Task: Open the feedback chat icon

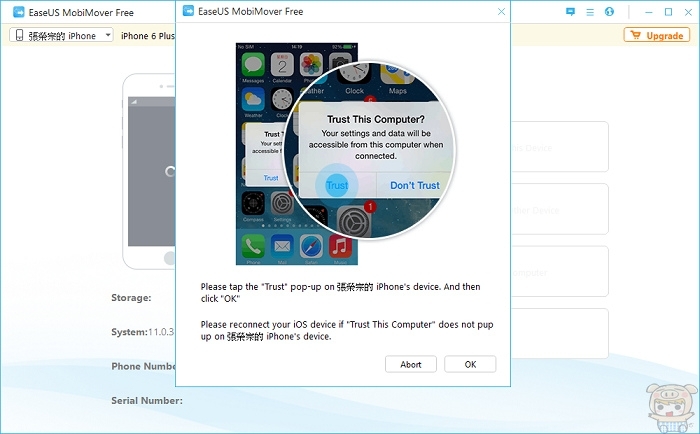Action: 571,12
